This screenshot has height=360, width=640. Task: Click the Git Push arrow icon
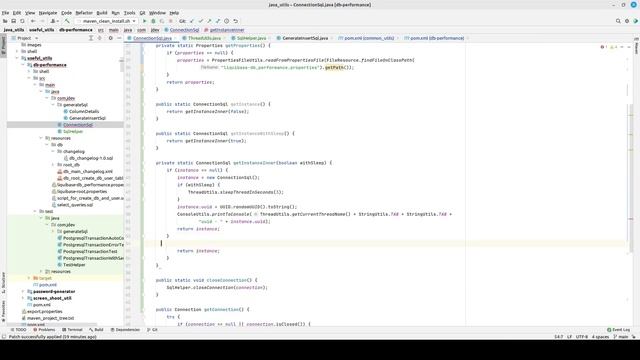[x=209, y=21]
